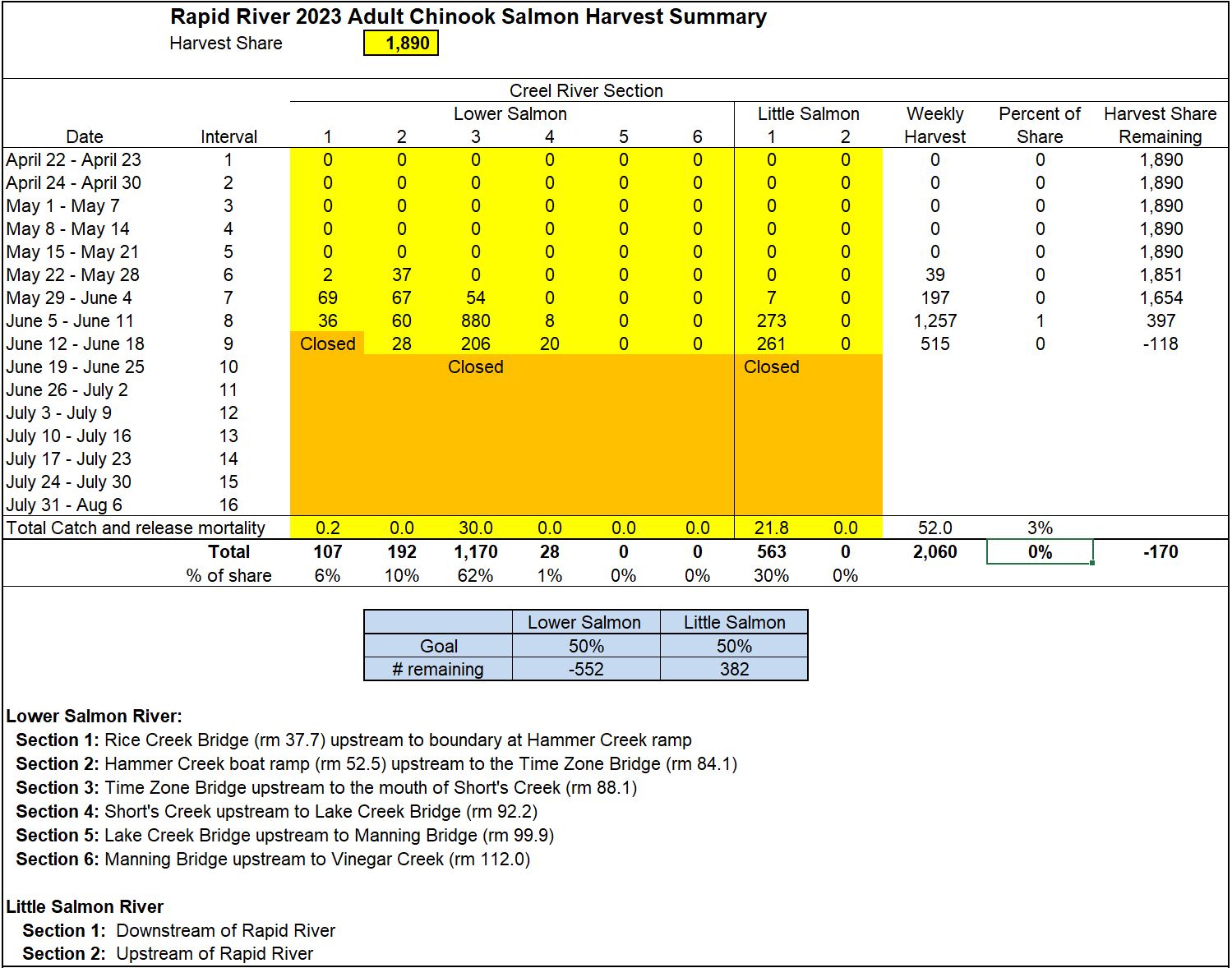Click the bold Total row label
1232x968 pixels.
(x=228, y=551)
